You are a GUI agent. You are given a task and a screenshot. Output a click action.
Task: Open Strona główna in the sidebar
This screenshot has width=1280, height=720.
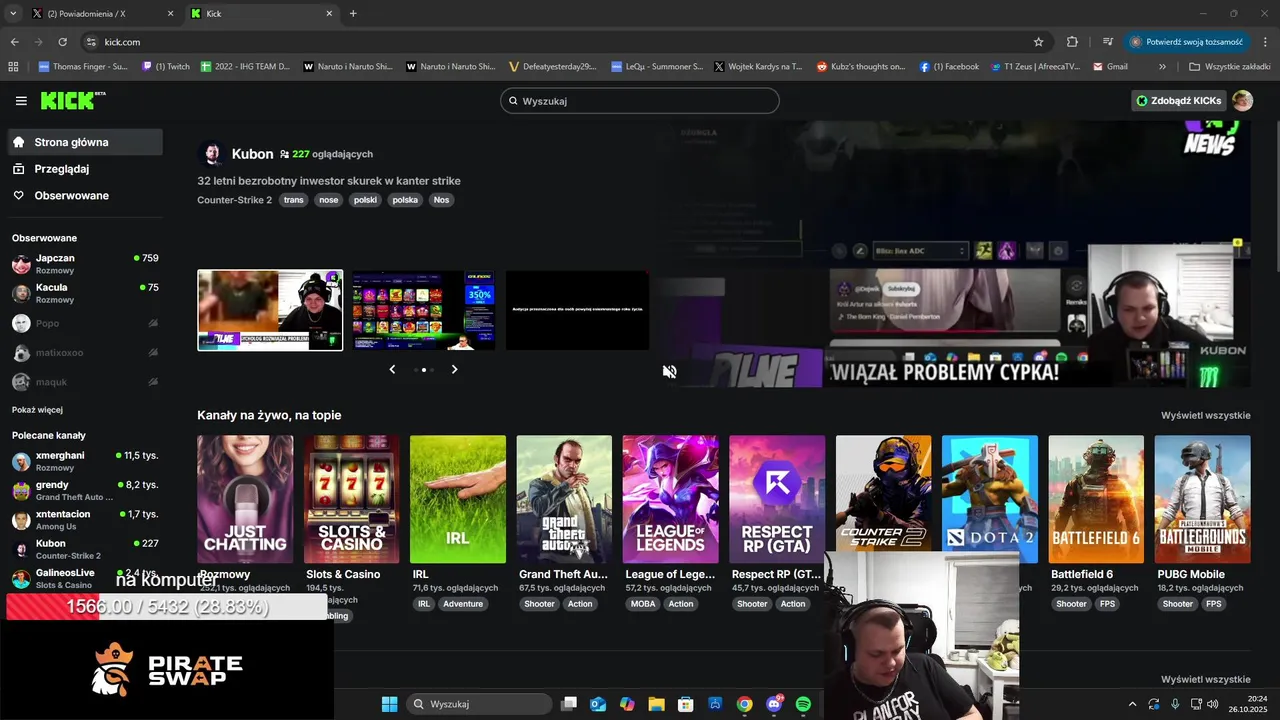(84, 142)
